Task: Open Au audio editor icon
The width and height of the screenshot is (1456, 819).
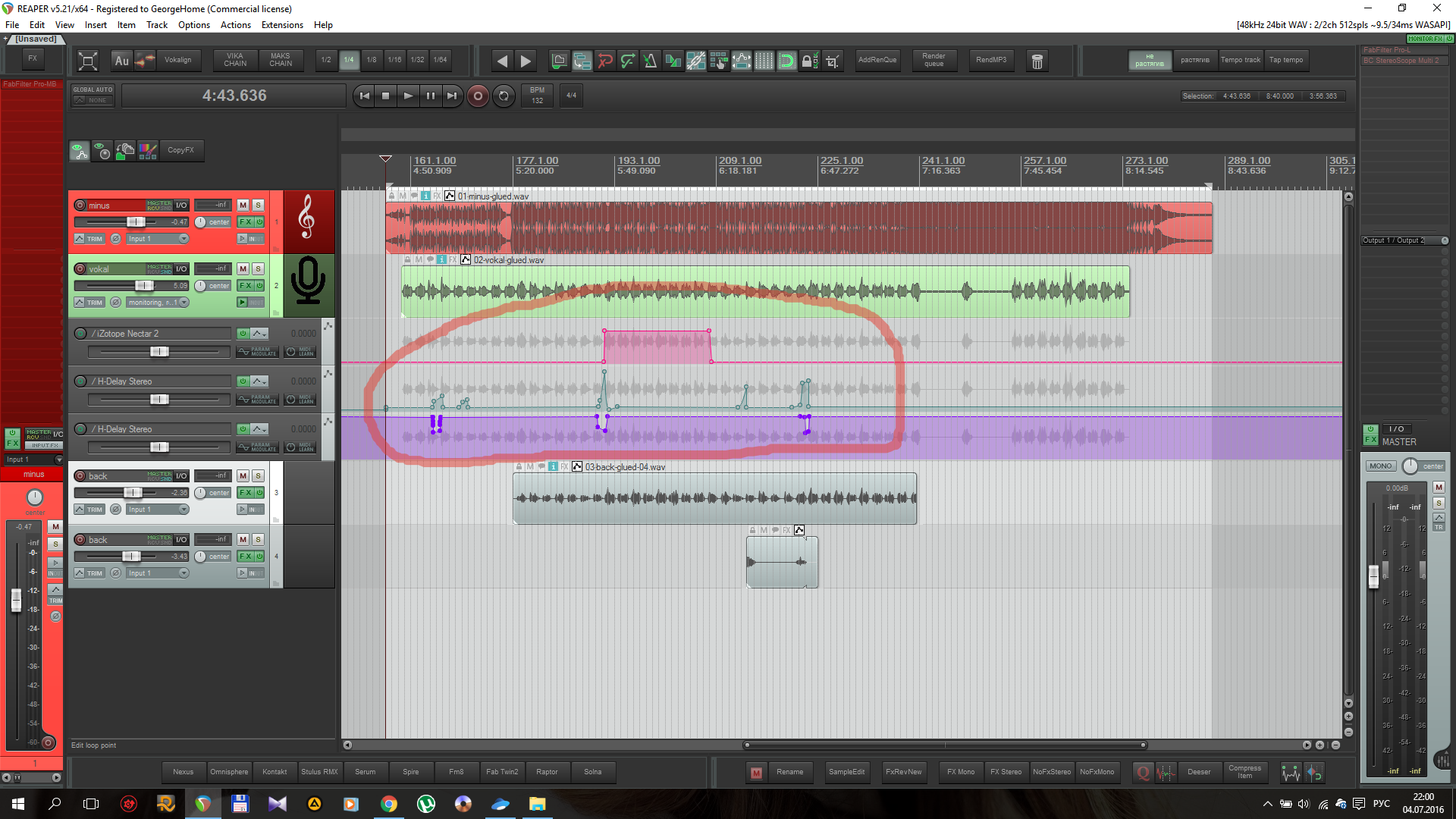Action: [x=122, y=61]
